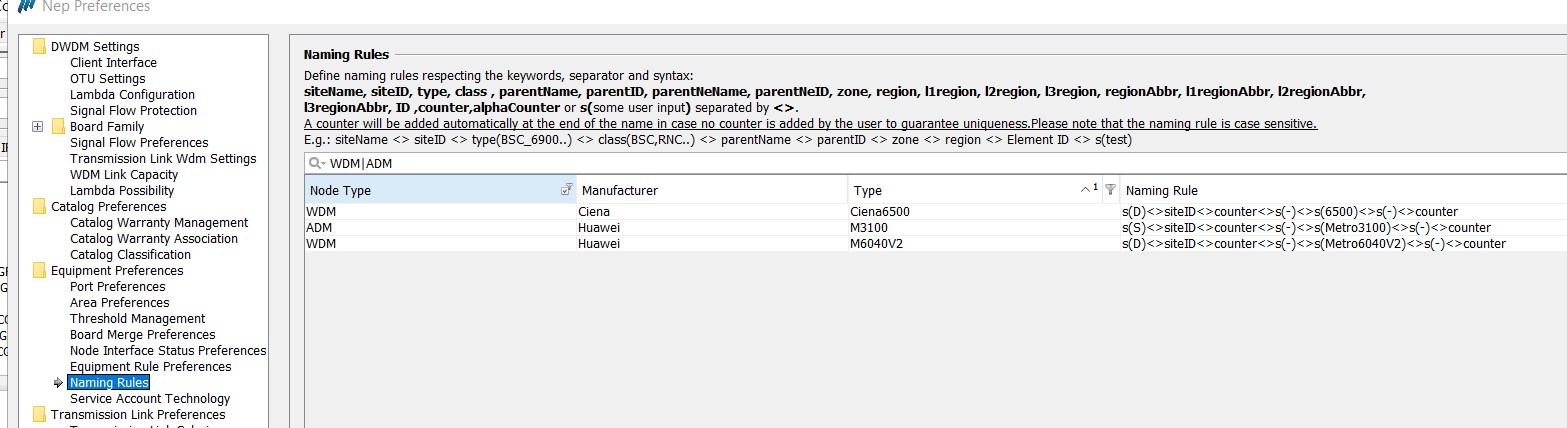The image size is (1567, 428).
Task: Click the Naming Rule column header
Action: [1162, 190]
